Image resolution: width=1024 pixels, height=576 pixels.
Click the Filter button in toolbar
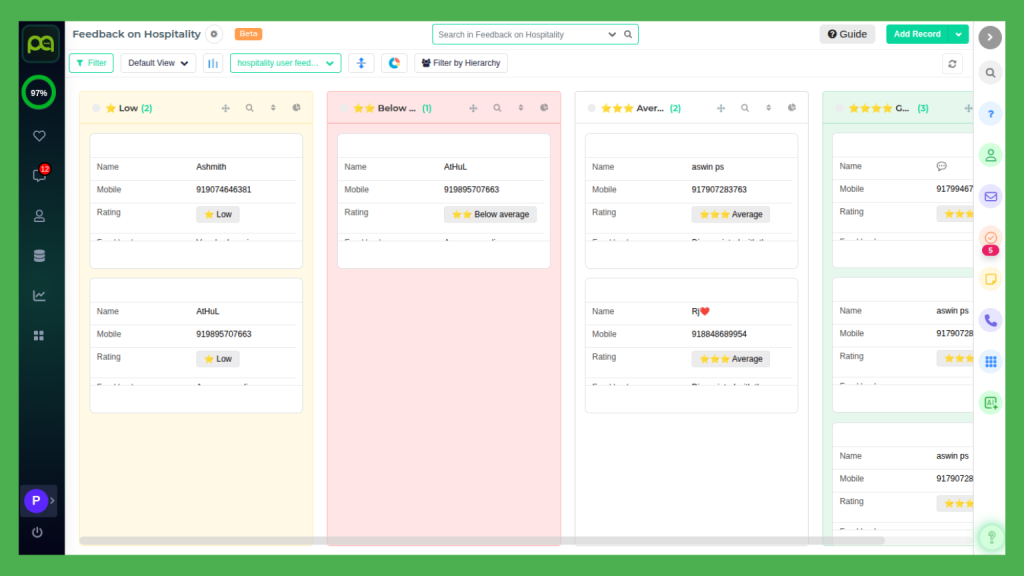click(91, 63)
